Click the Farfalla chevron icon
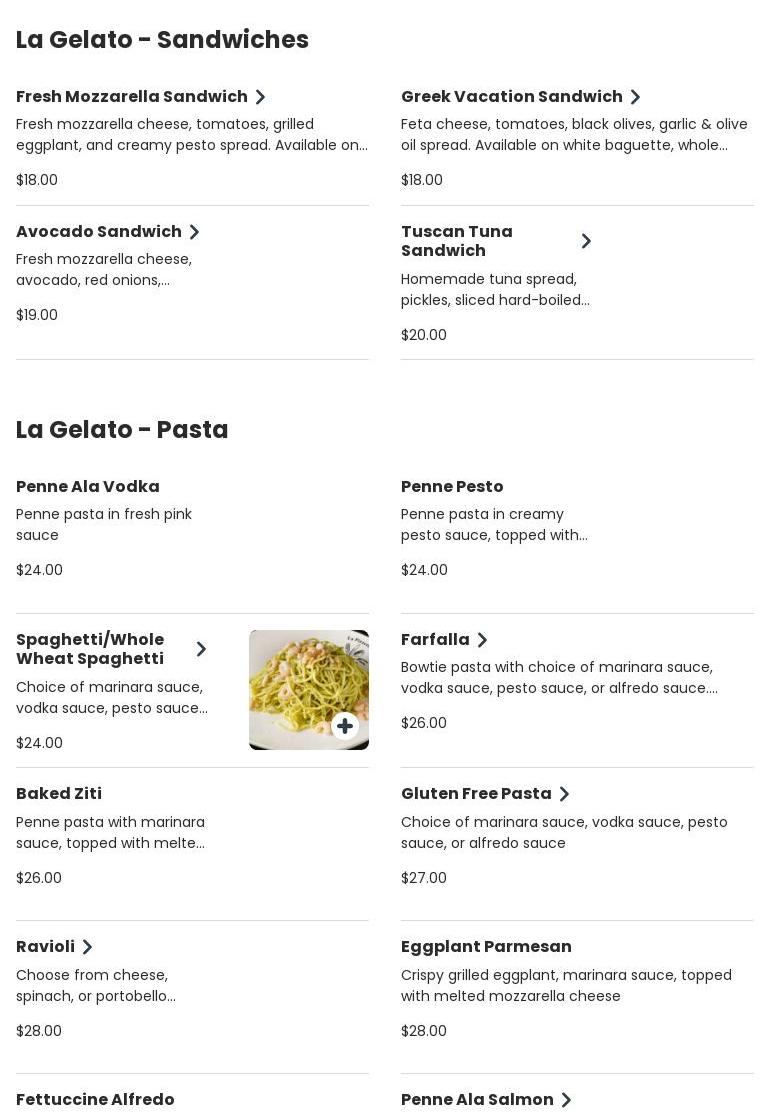Screen dimensions: 770x1113 coord(482,640)
